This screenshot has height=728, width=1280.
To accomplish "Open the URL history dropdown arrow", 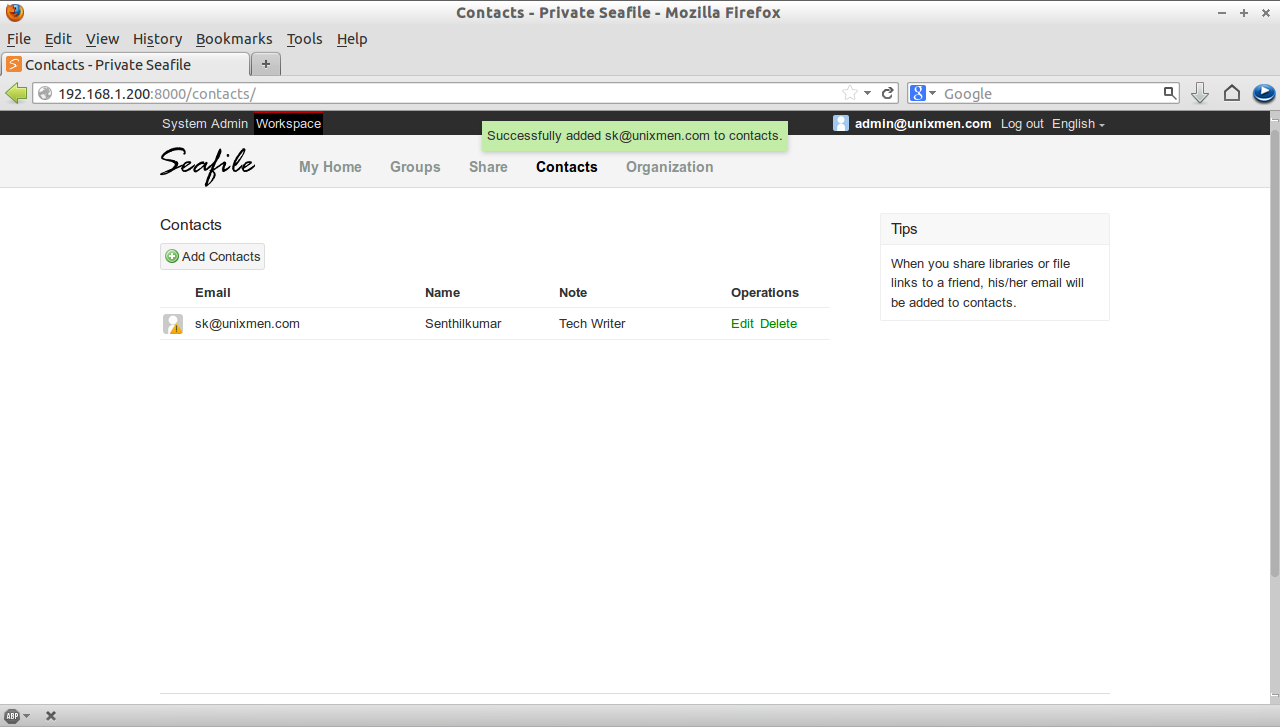I will tap(868, 93).
